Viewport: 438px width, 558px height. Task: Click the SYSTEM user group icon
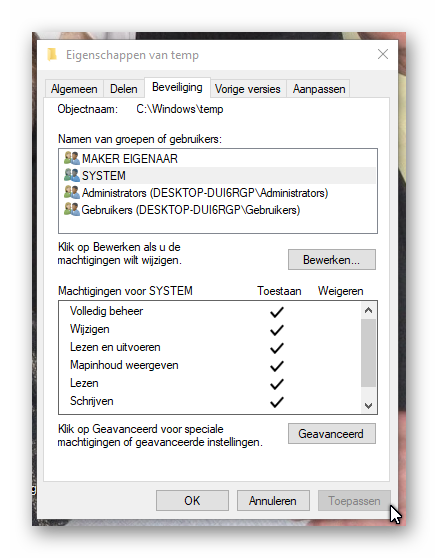pos(72,175)
